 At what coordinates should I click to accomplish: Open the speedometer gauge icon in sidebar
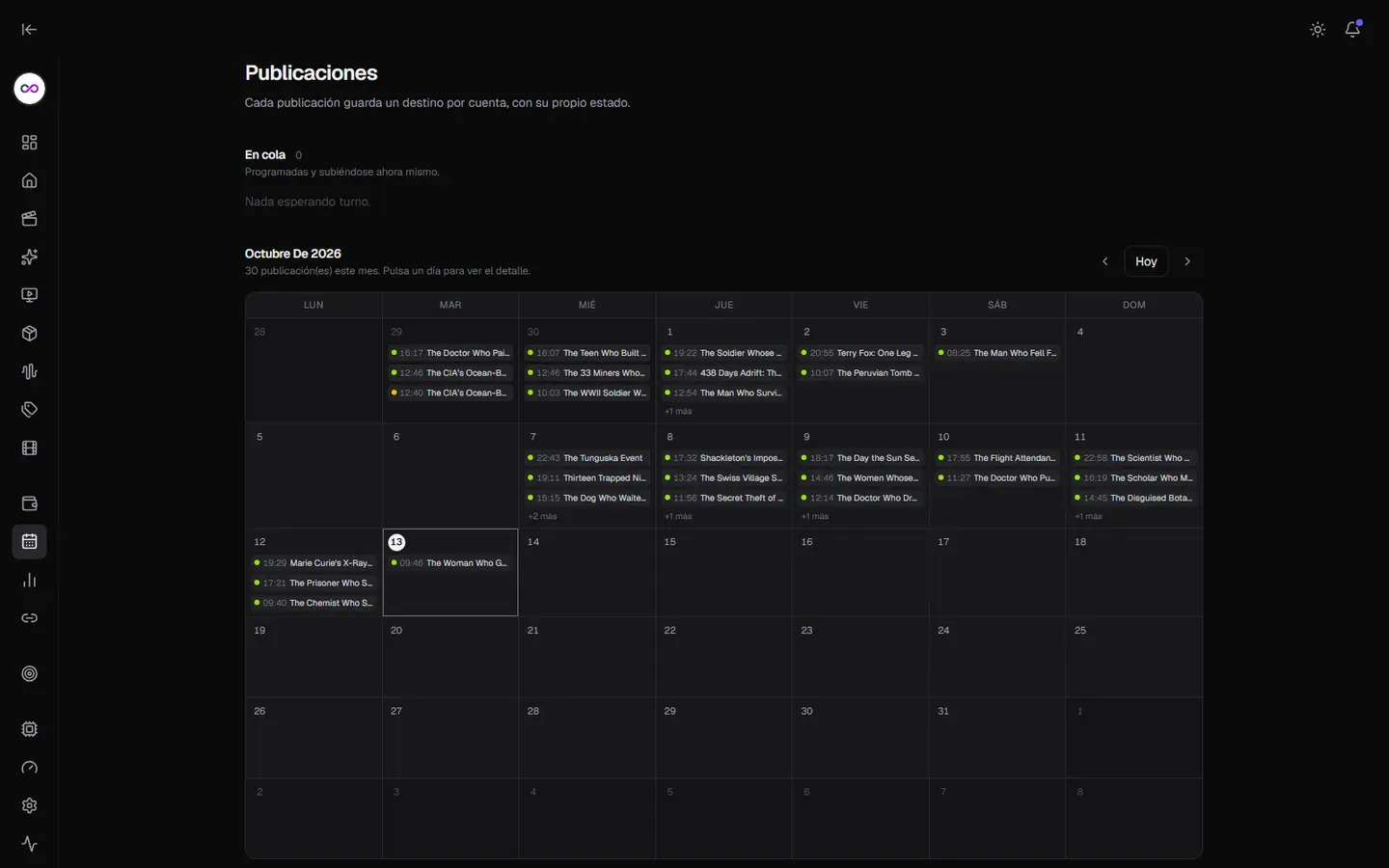tap(30, 768)
